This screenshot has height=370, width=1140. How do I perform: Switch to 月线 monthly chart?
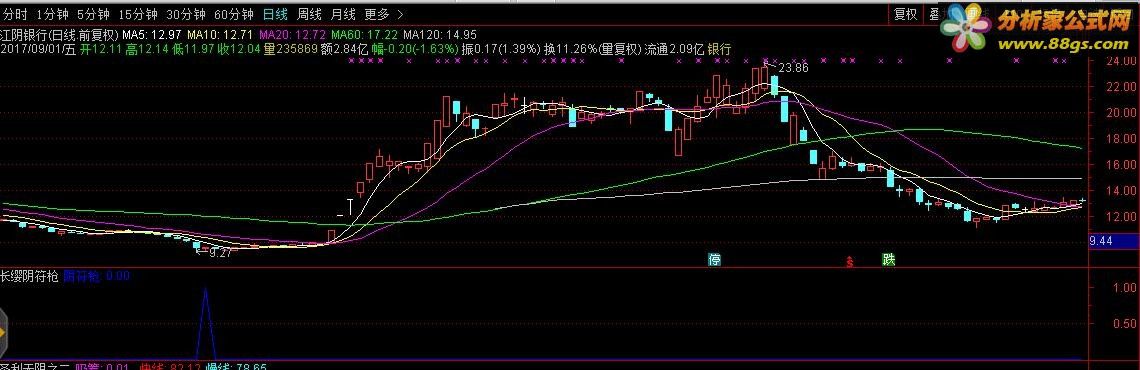pyautogui.click(x=342, y=14)
